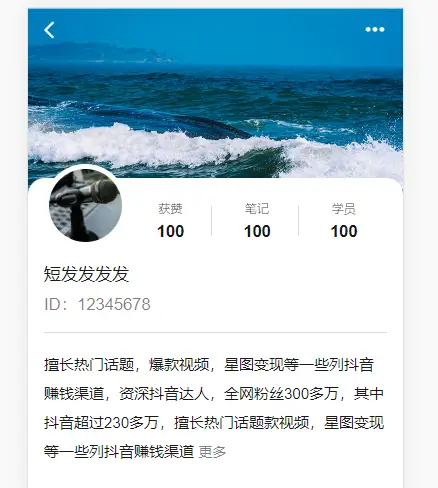Tap the 100 count under 学员

click(344, 231)
